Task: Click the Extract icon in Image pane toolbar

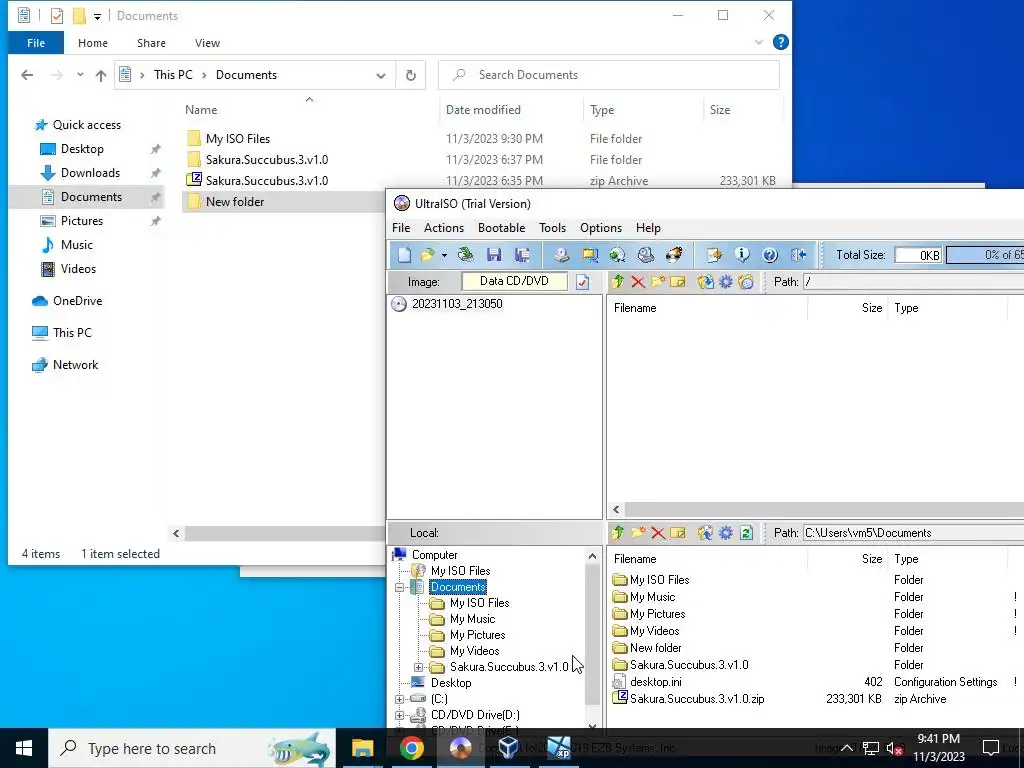Action: (x=705, y=281)
